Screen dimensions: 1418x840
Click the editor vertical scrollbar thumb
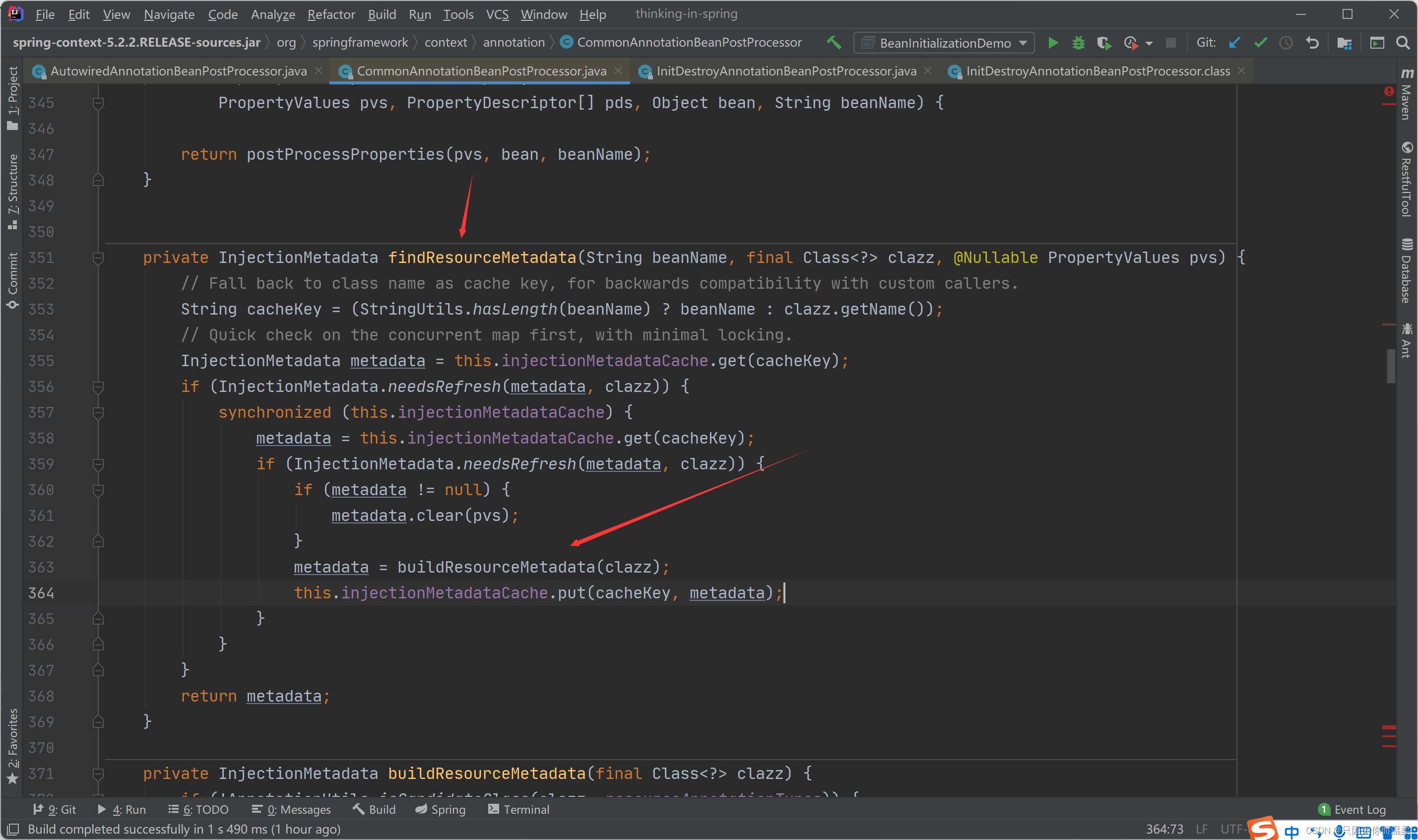[1391, 366]
